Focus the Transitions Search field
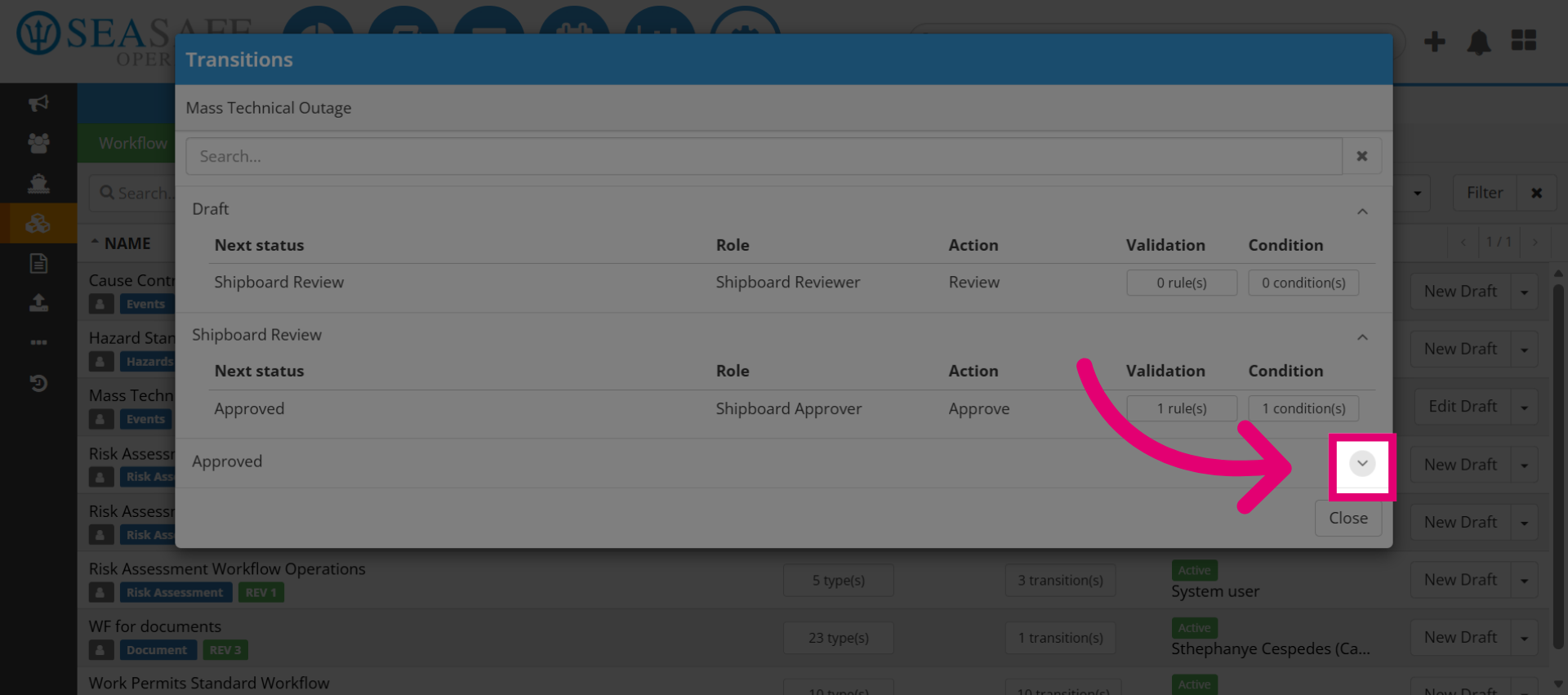Viewport: 1568px width, 695px height. coord(764,156)
